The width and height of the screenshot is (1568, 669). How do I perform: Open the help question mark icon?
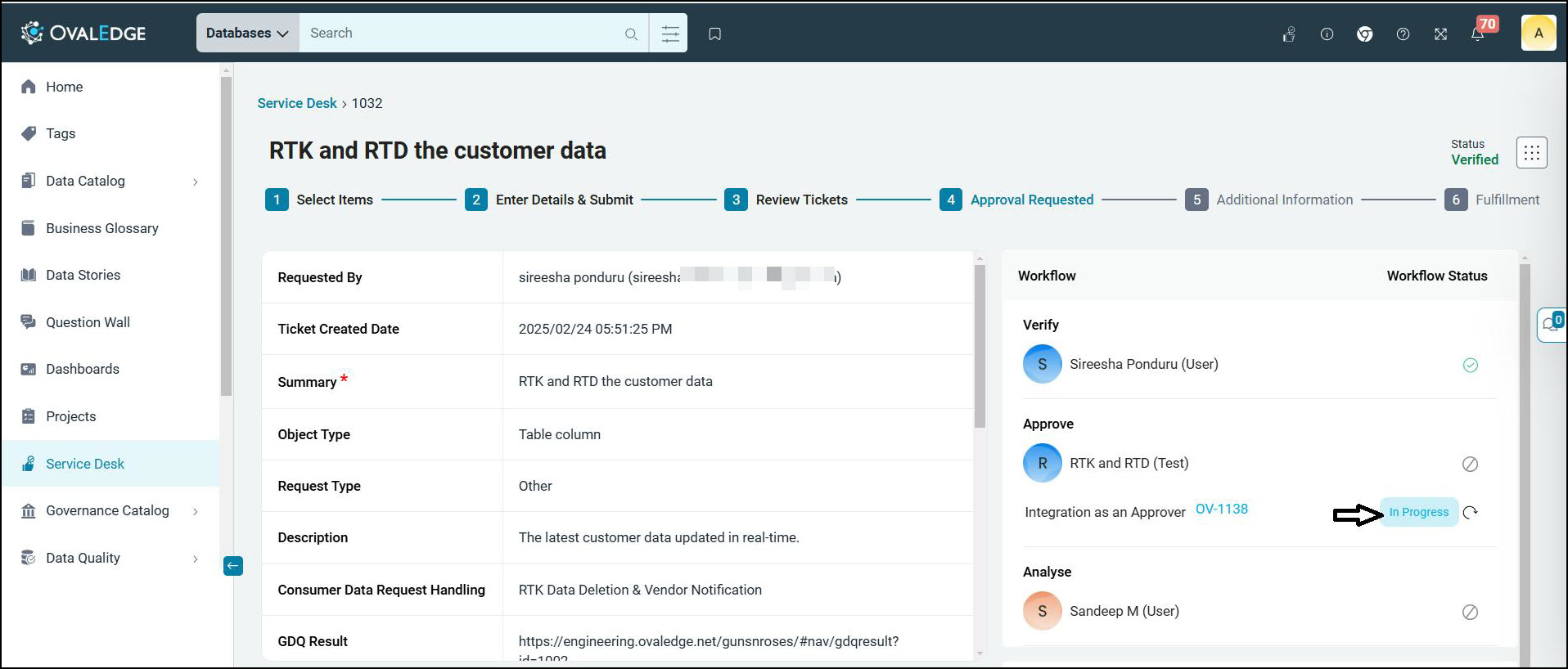(x=1403, y=34)
